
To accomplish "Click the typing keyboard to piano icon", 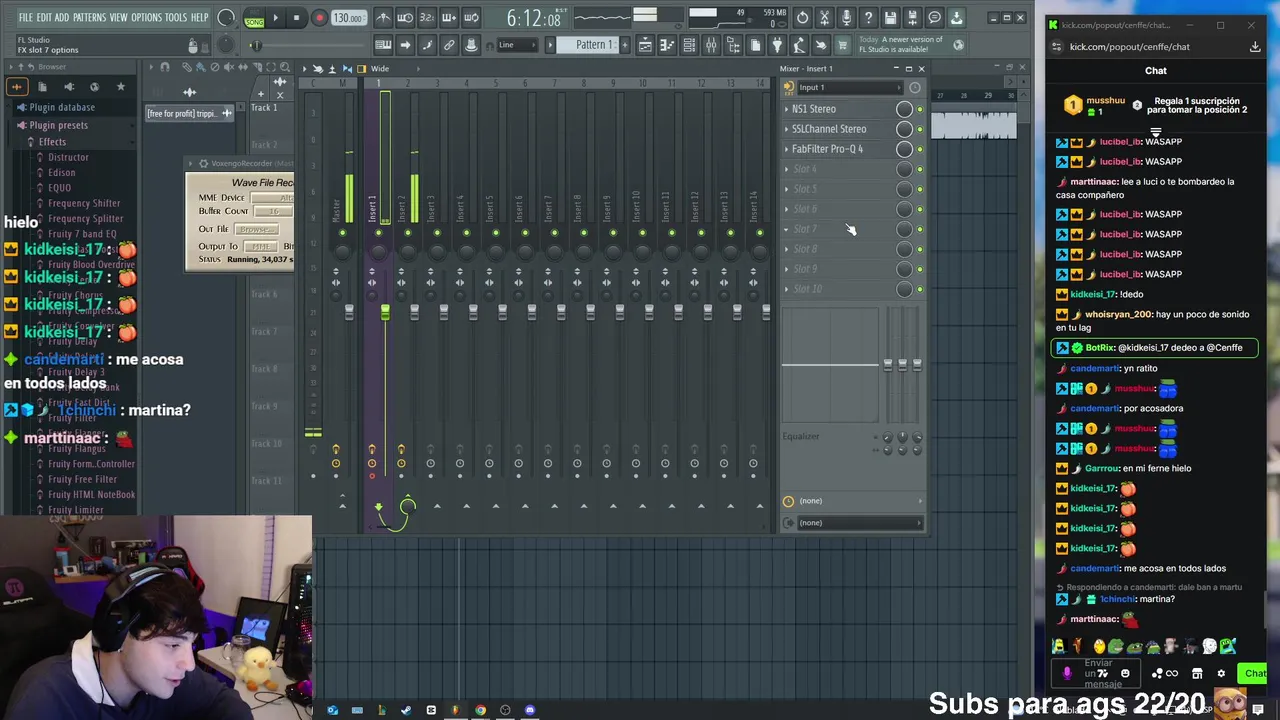I will (383, 45).
